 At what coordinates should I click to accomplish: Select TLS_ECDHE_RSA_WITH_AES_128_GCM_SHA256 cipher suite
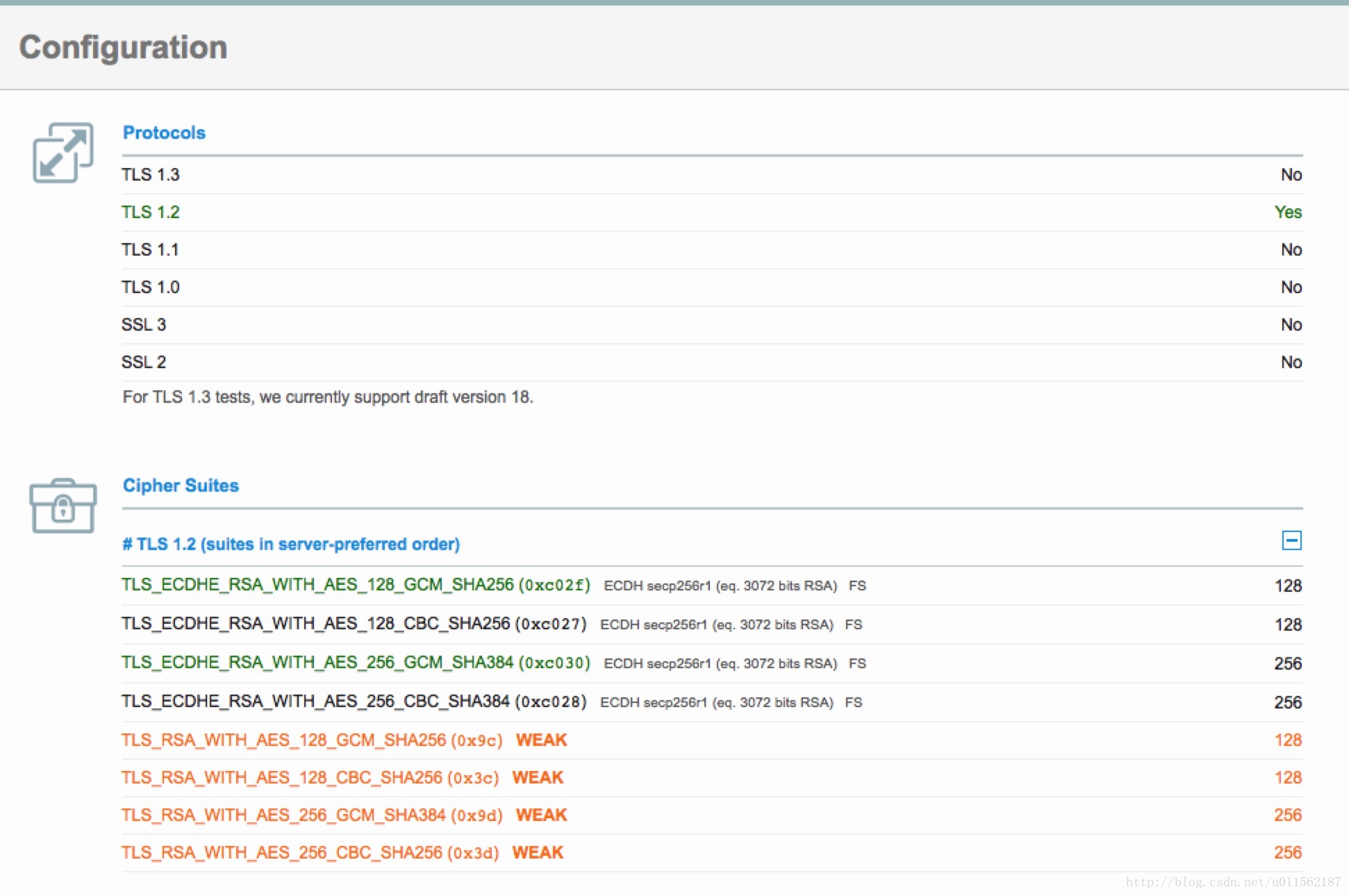coord(356,585)
